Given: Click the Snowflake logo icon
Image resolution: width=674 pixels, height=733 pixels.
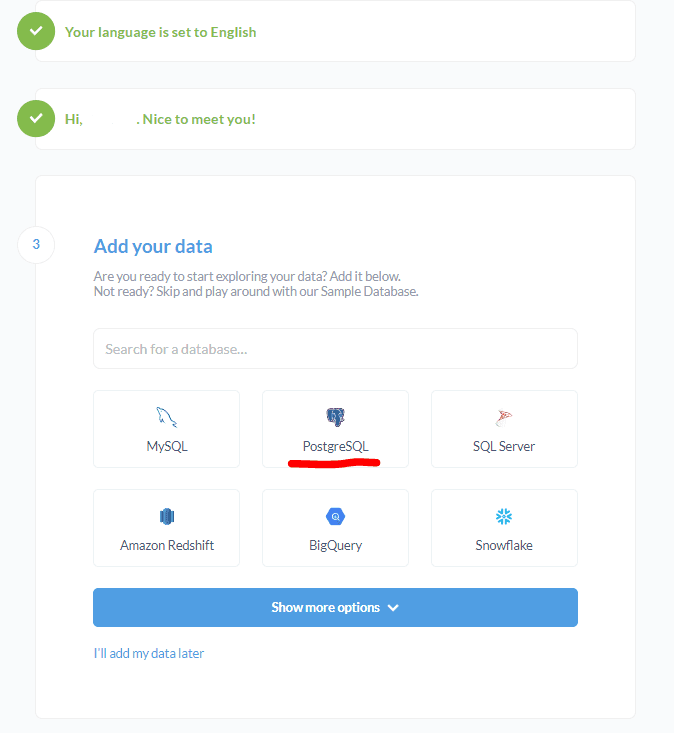Looking at the screenshot, I should click(504, 516).
